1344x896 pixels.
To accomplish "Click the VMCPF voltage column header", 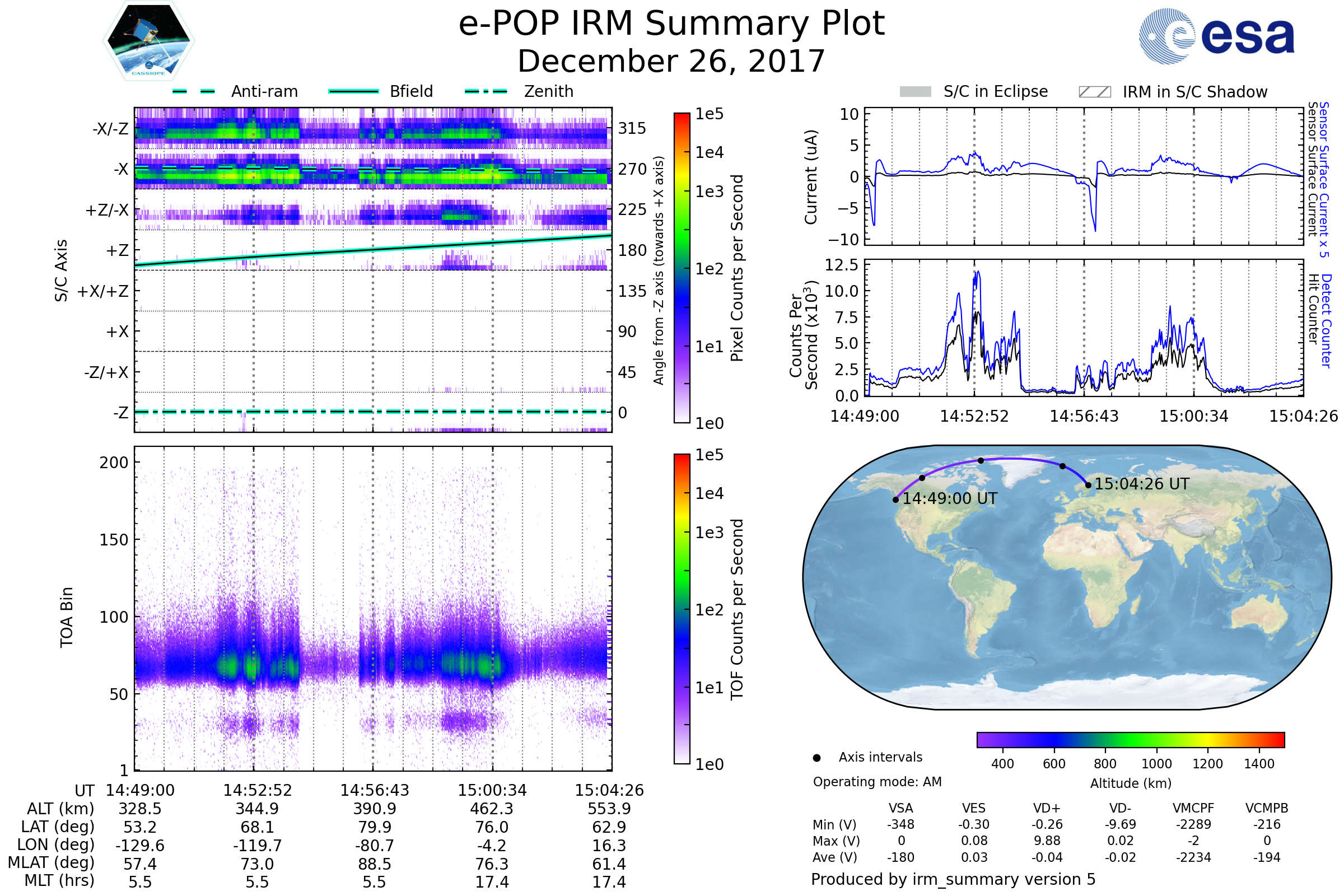I will point(1193,808).
